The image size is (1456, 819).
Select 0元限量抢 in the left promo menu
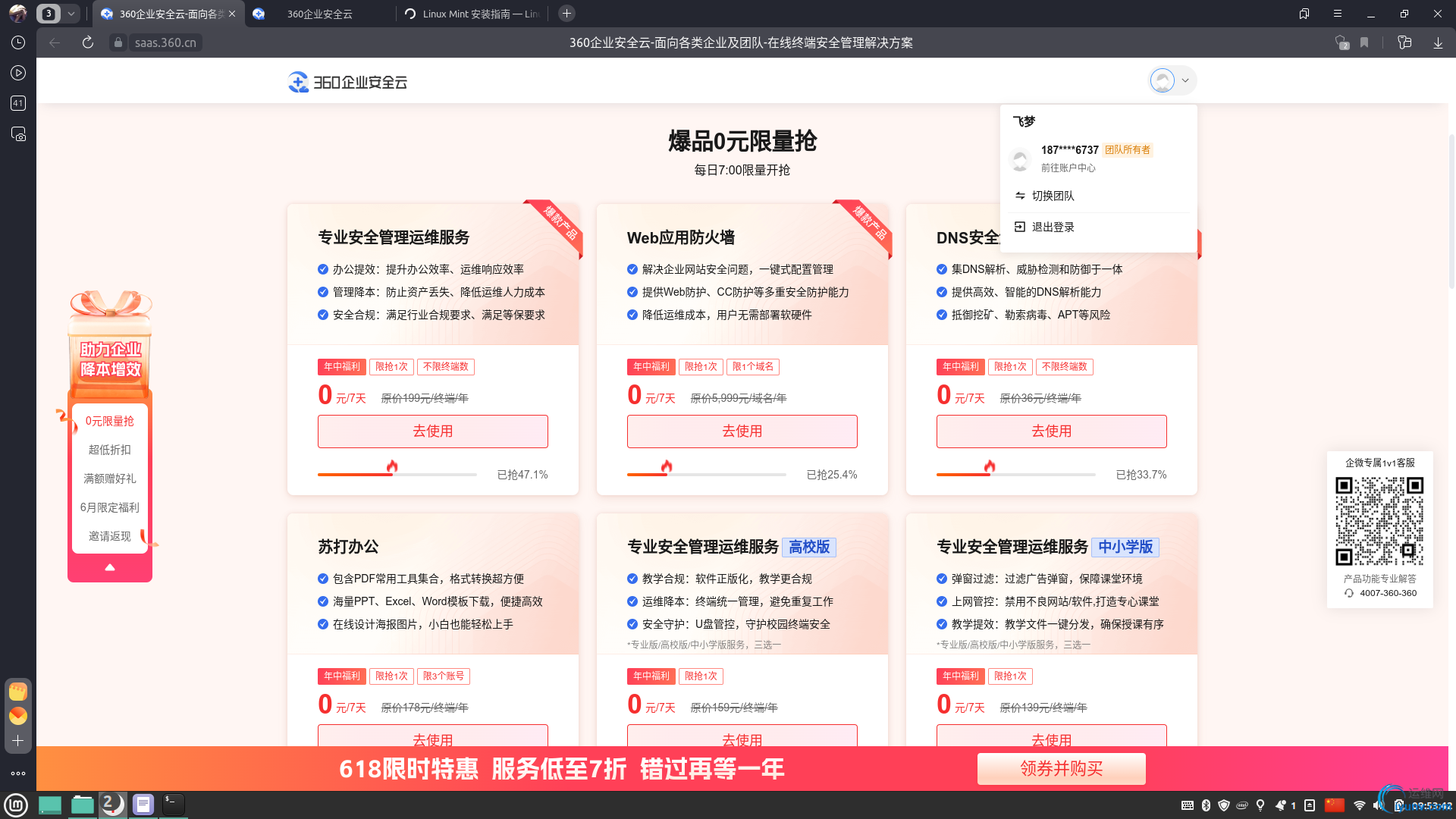pos(110,421)
